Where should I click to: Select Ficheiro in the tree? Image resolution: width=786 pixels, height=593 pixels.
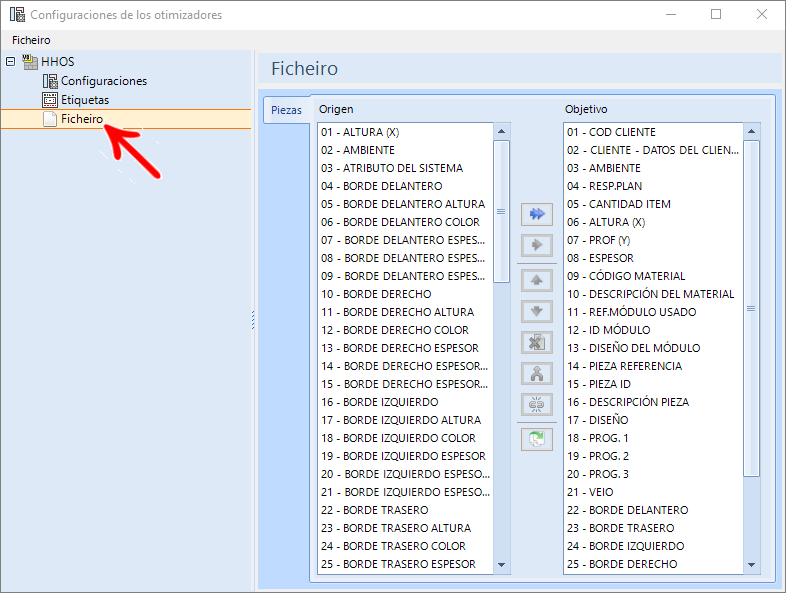point(82,119)
